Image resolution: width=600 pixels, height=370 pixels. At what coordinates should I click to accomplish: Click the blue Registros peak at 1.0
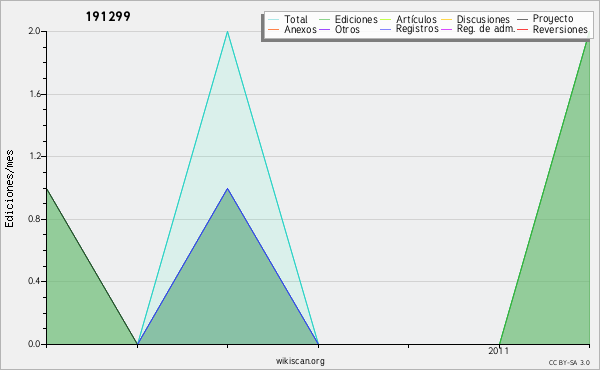click(x=228, y=188)
